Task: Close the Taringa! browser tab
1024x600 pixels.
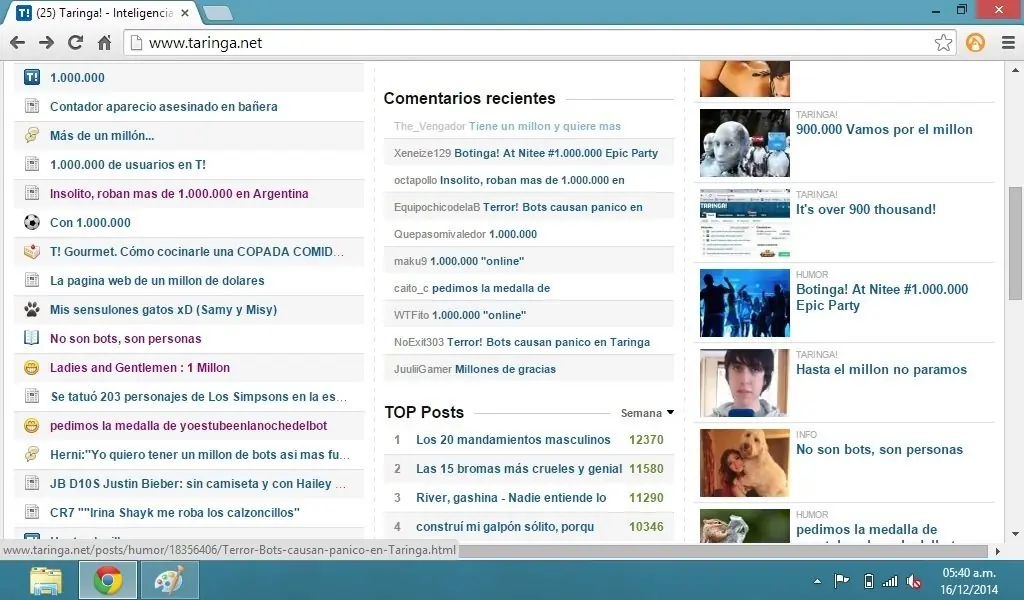Action: click(185, 13)
